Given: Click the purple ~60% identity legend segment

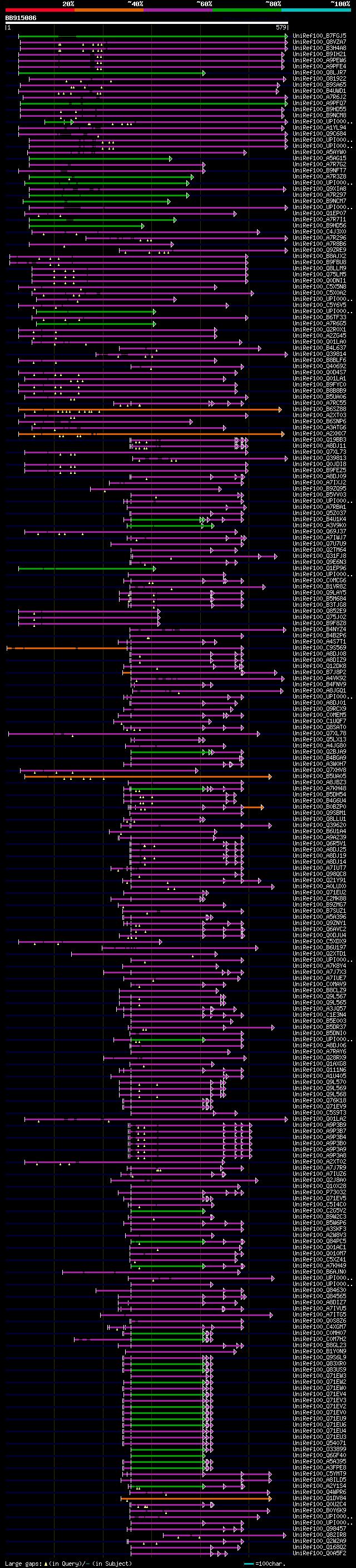Looking at the screenshot, I should coord(179,10).
